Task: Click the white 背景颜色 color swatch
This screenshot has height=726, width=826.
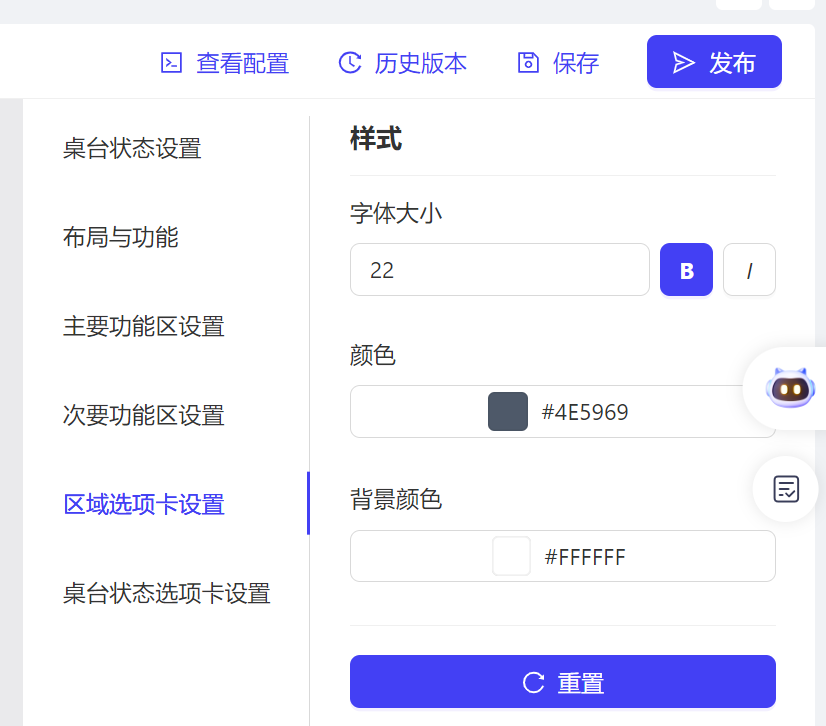Action: click(511, 556)
